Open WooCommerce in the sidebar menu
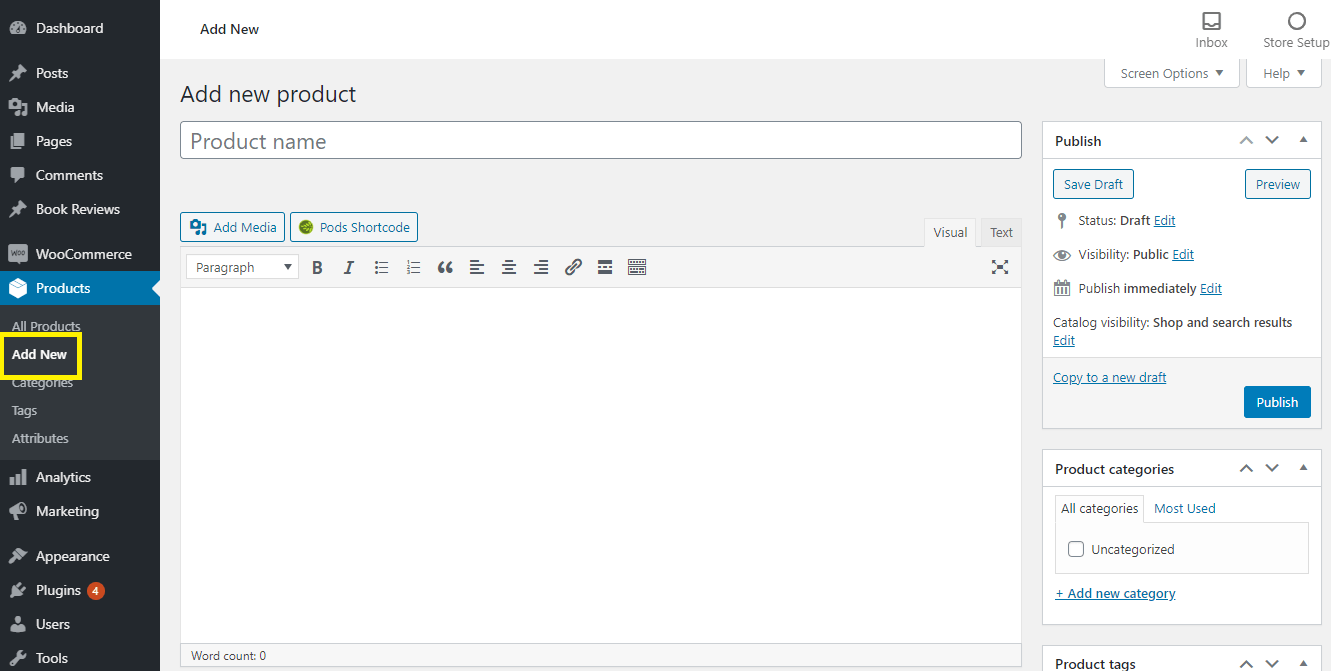This screenshot has height=671, width=1331. 83,254
